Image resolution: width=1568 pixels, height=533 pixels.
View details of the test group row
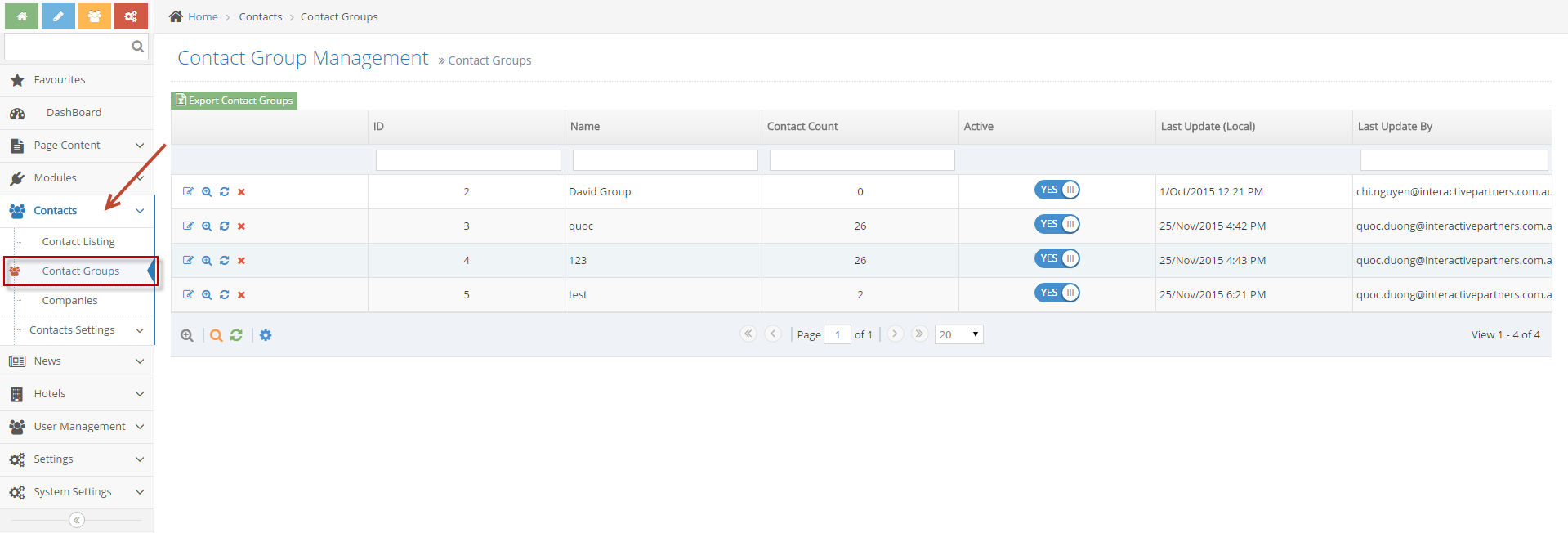pyautogui.click(x=207, y=295)
